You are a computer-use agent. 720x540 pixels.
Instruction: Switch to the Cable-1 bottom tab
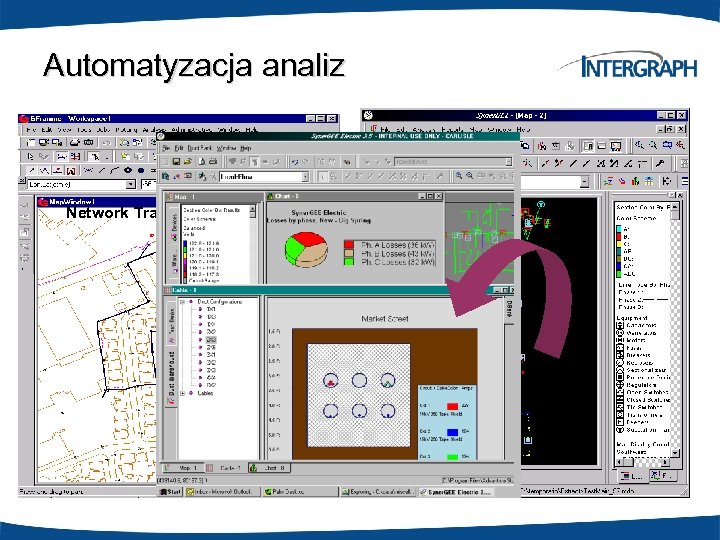pos(225,468)
